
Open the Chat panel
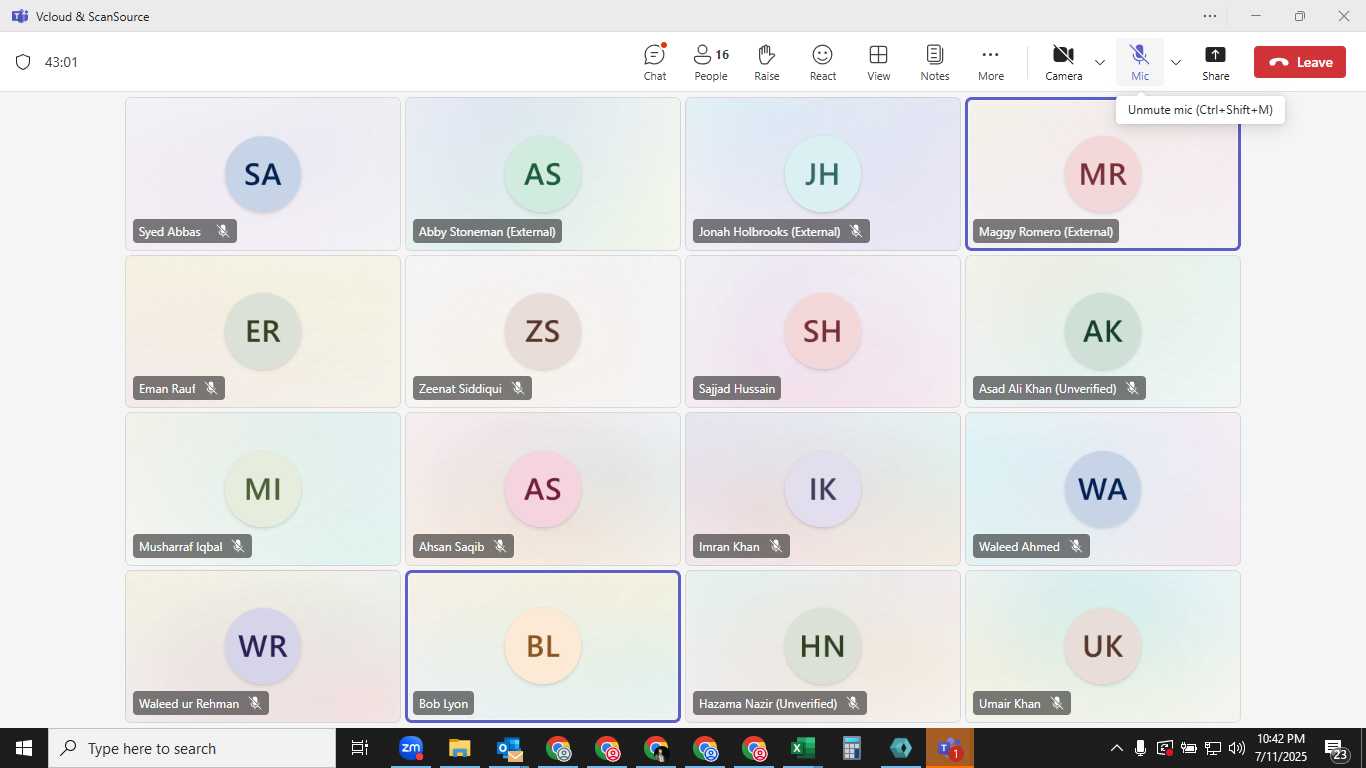click(655, 62)
